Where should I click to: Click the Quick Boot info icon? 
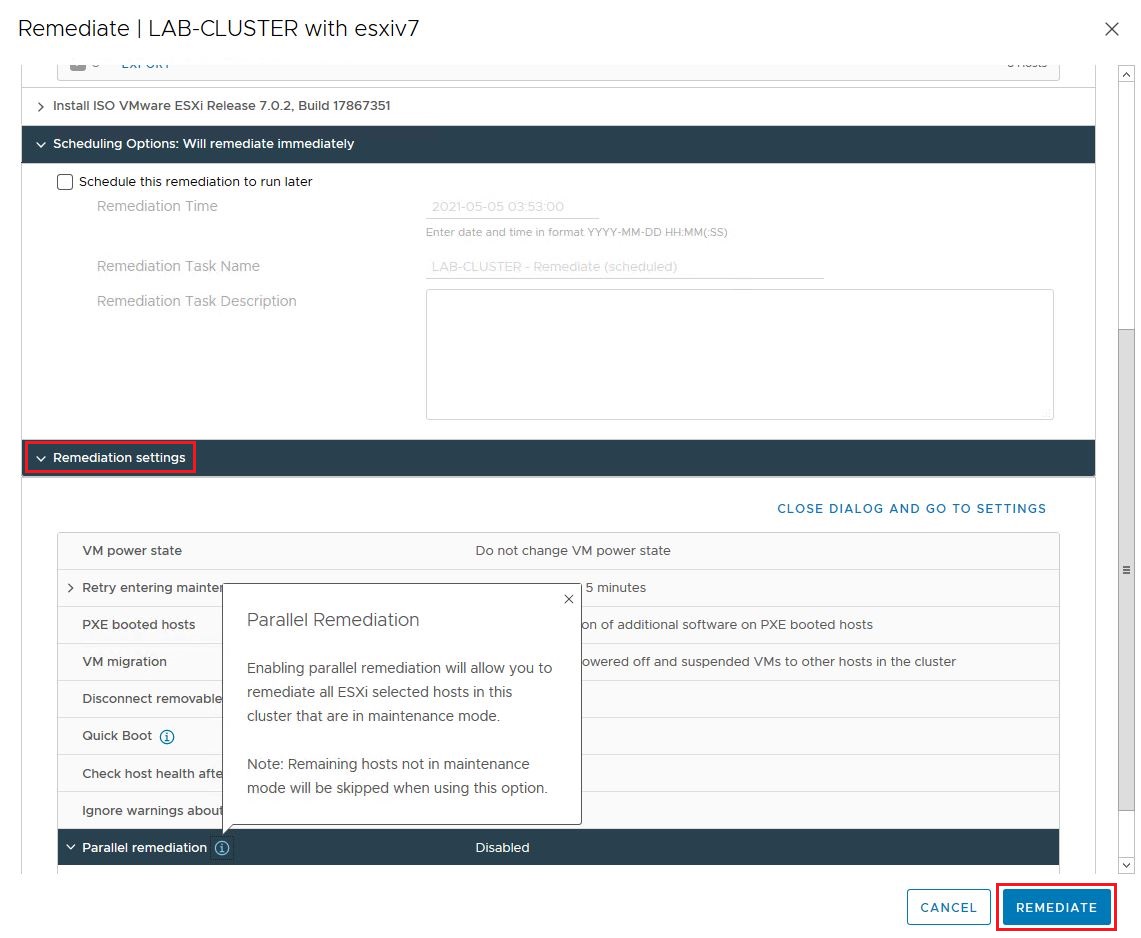(167, 737)
